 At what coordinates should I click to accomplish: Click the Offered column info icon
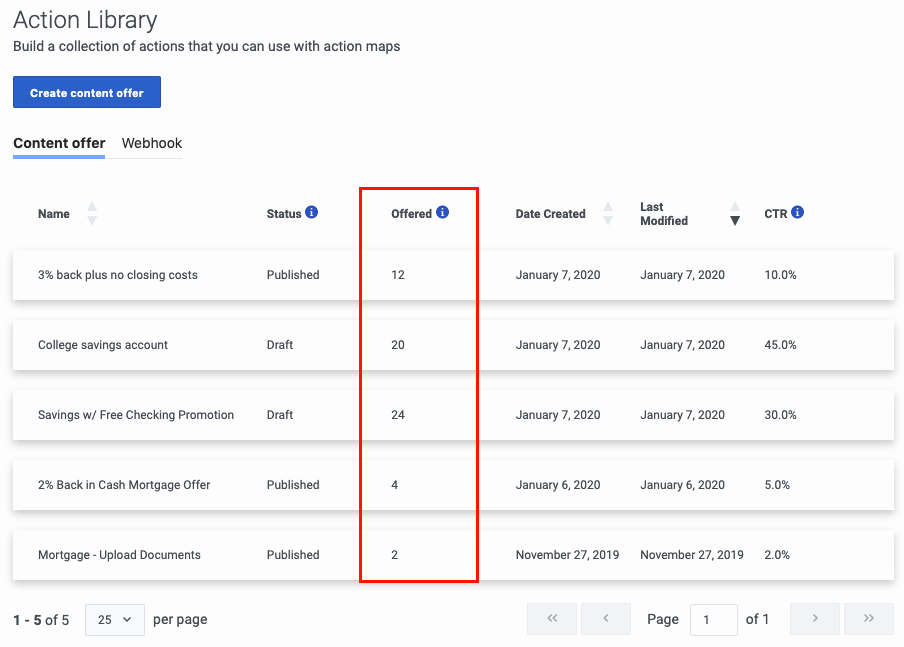point(442,212)
